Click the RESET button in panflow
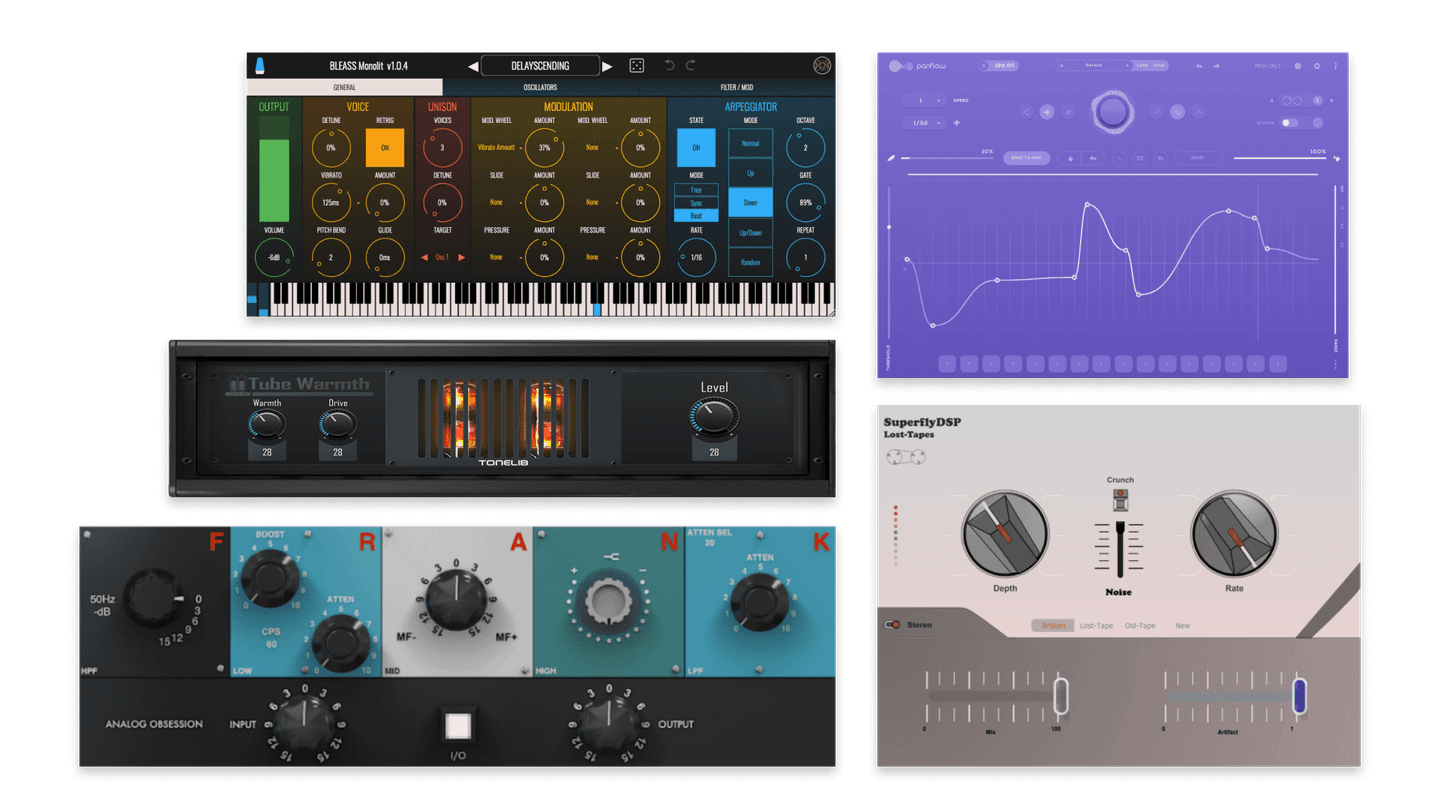The width and height of the screenshot is (1440, 810). pos(1198,158)
